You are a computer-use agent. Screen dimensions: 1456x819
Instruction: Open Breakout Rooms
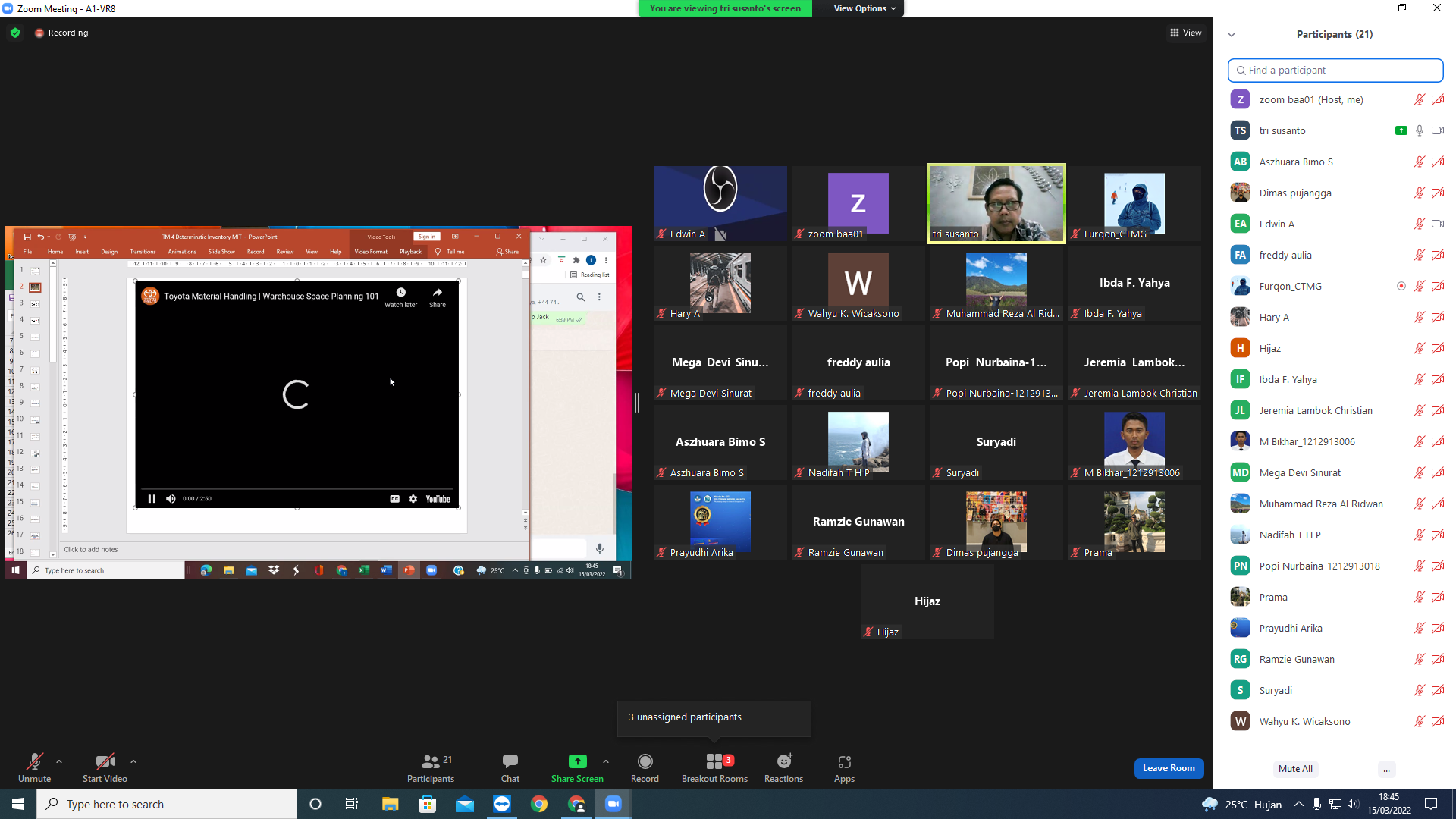point(714,767)
